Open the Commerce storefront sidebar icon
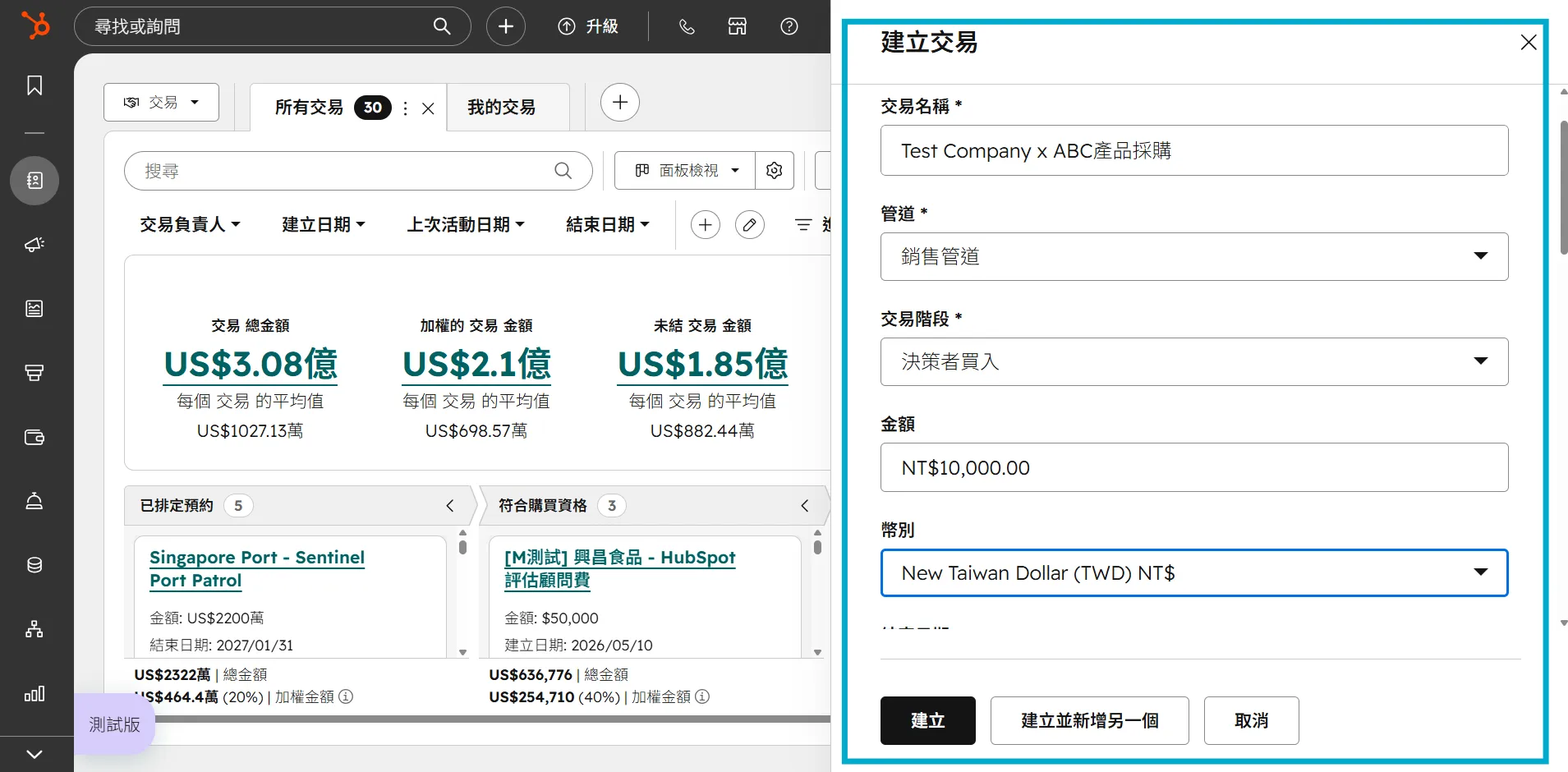The image size is (1568, 772). [34, 373]
